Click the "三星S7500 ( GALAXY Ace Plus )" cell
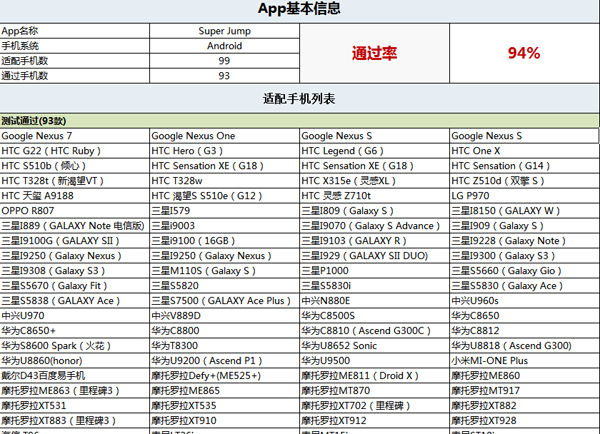The image size is (600, 434). [224, 300]
